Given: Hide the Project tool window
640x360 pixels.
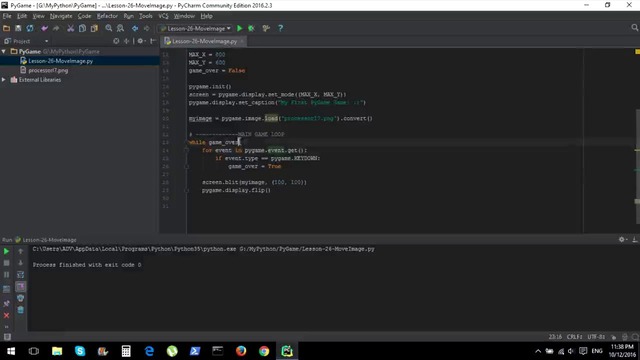Looking at the screenshot, I should coord(153,41).
